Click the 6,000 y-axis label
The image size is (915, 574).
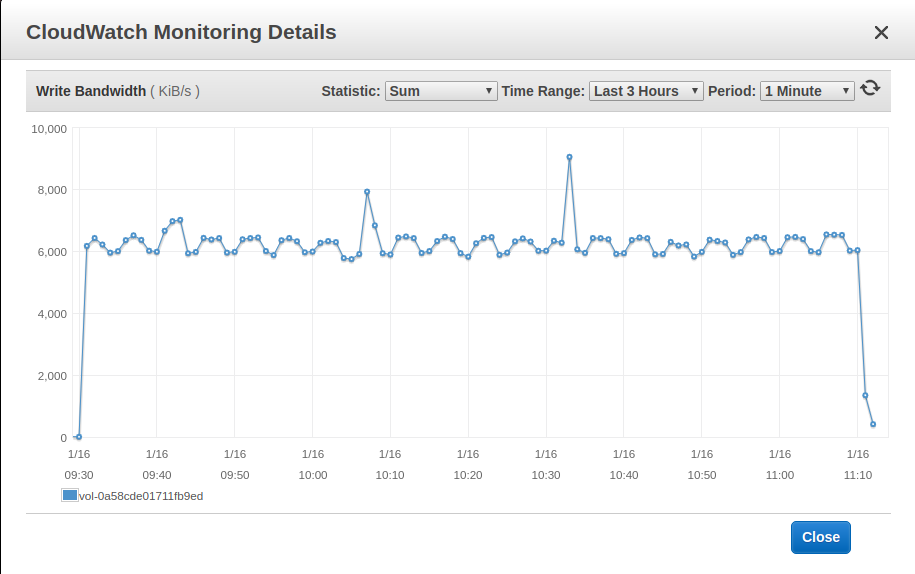(x=49, y=252)
